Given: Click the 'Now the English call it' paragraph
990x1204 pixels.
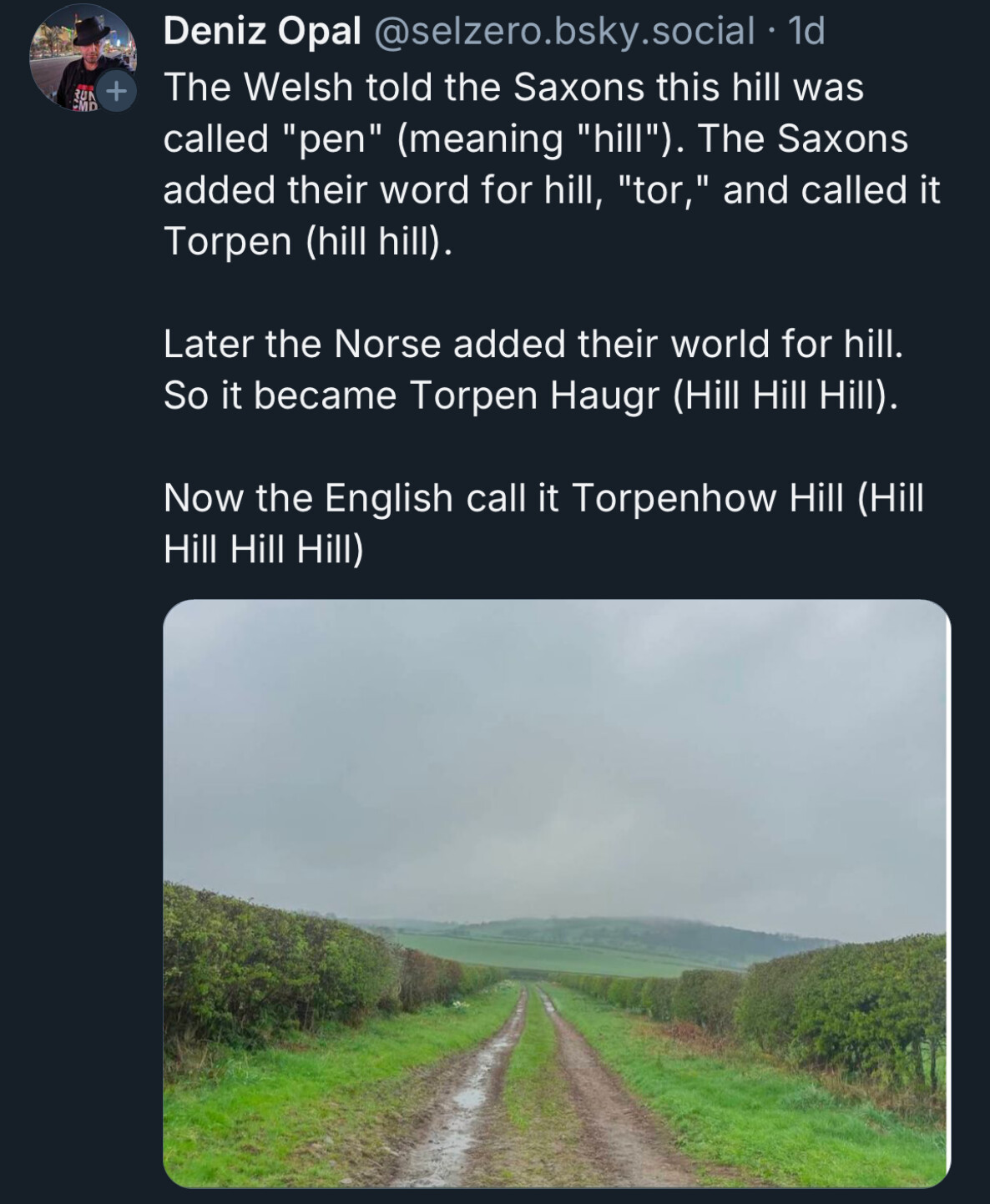Looking at the screenshot, I should [543, 523].
